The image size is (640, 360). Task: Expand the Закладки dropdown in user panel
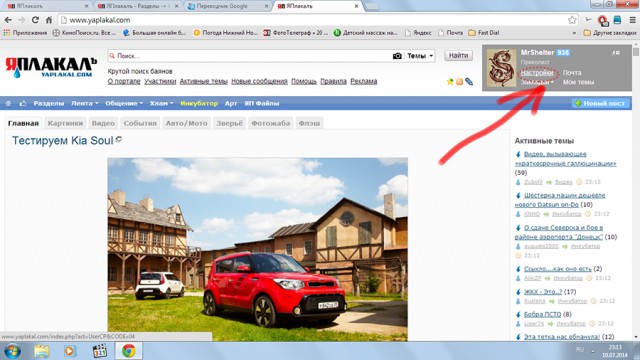tap(537, 82)
